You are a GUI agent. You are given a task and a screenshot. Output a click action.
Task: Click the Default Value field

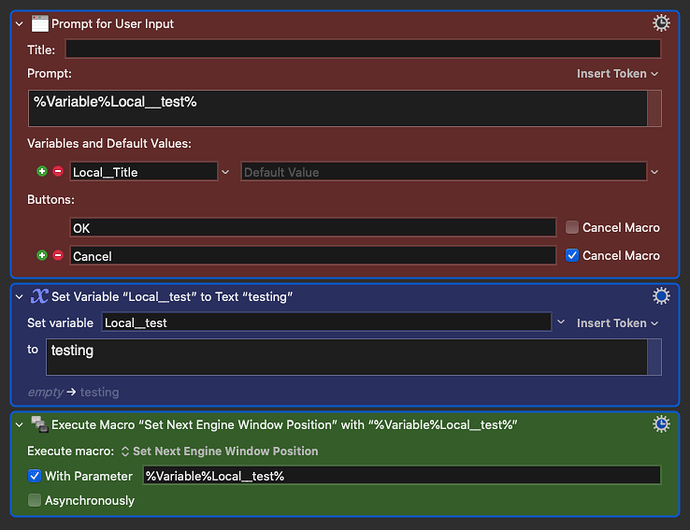pos(442,172)
